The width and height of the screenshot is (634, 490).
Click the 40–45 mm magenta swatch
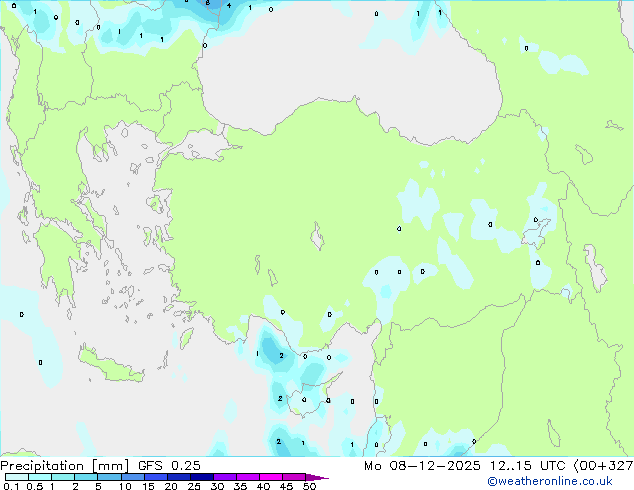[271, 477]
